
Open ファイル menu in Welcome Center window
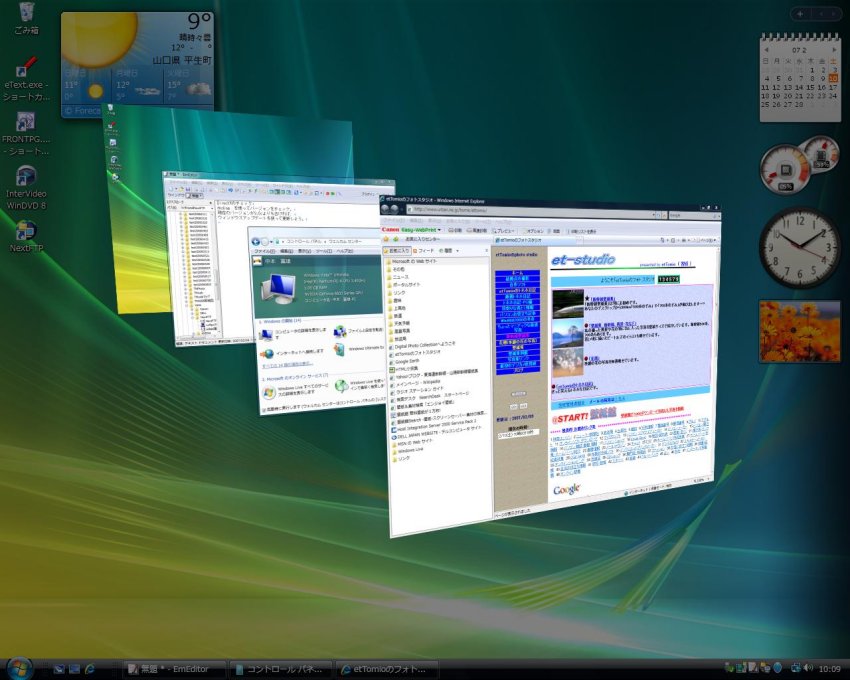click(x=265, y=251)
